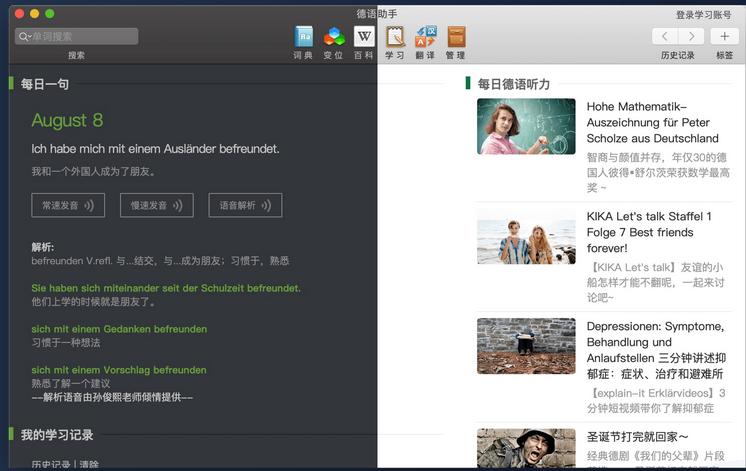This screenshot has height=471, width=746.
Task: Open the 学习 study toolbar icon
Action: pyautogui.click(x=395, y=37)
